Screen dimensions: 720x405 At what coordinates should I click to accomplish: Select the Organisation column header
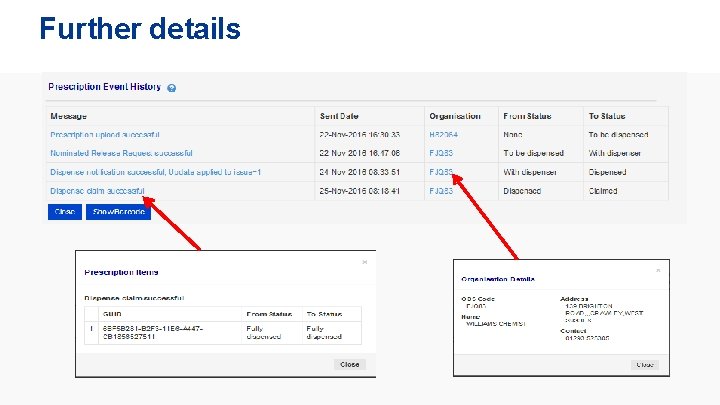[455, 116]
